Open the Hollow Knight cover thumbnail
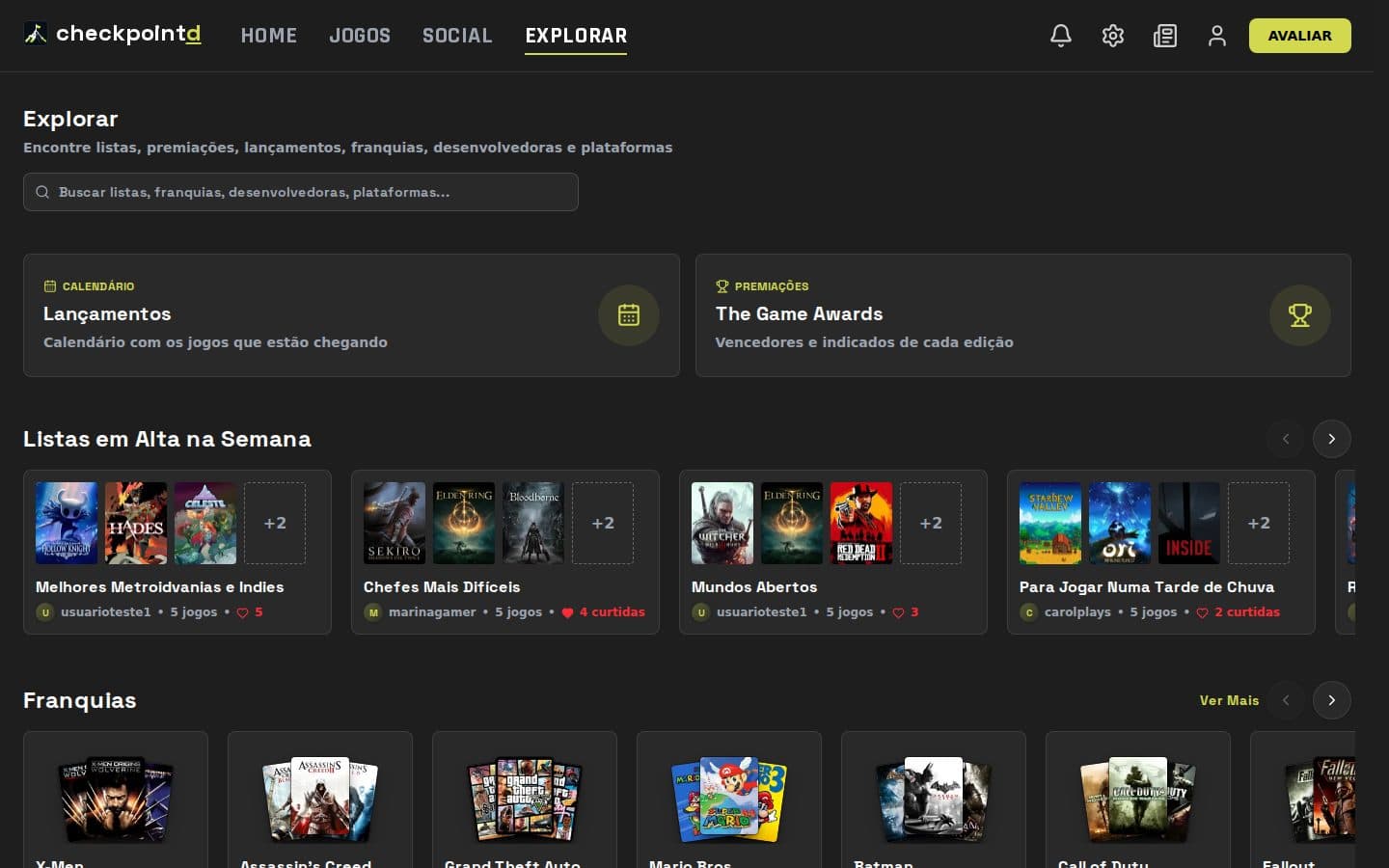This screenshot has height=868, width=1389. (x=67, y=523)
